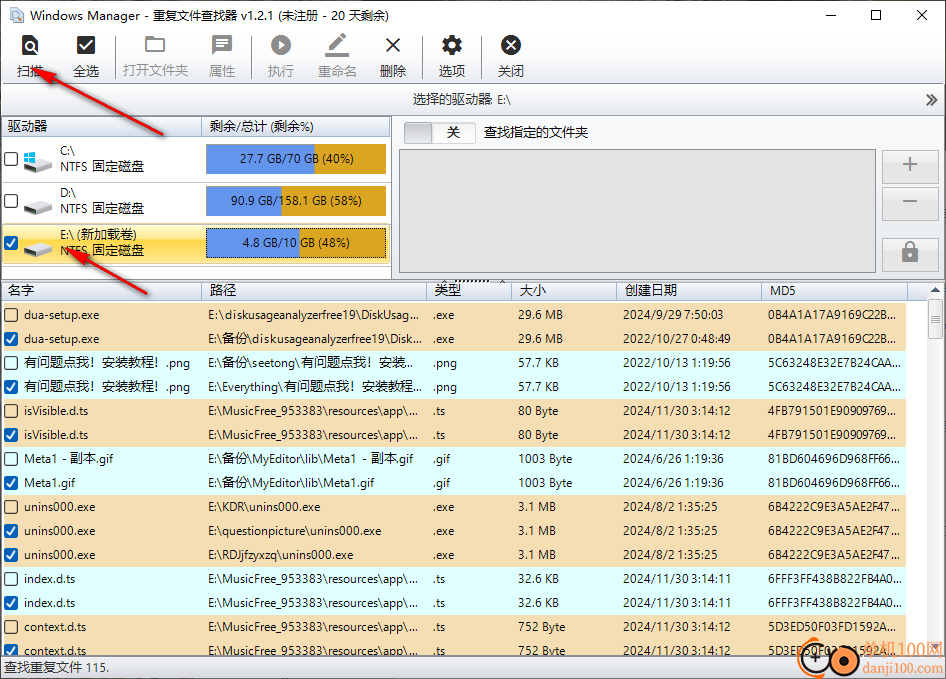Sort by 名字 column header

coord(101,291)
